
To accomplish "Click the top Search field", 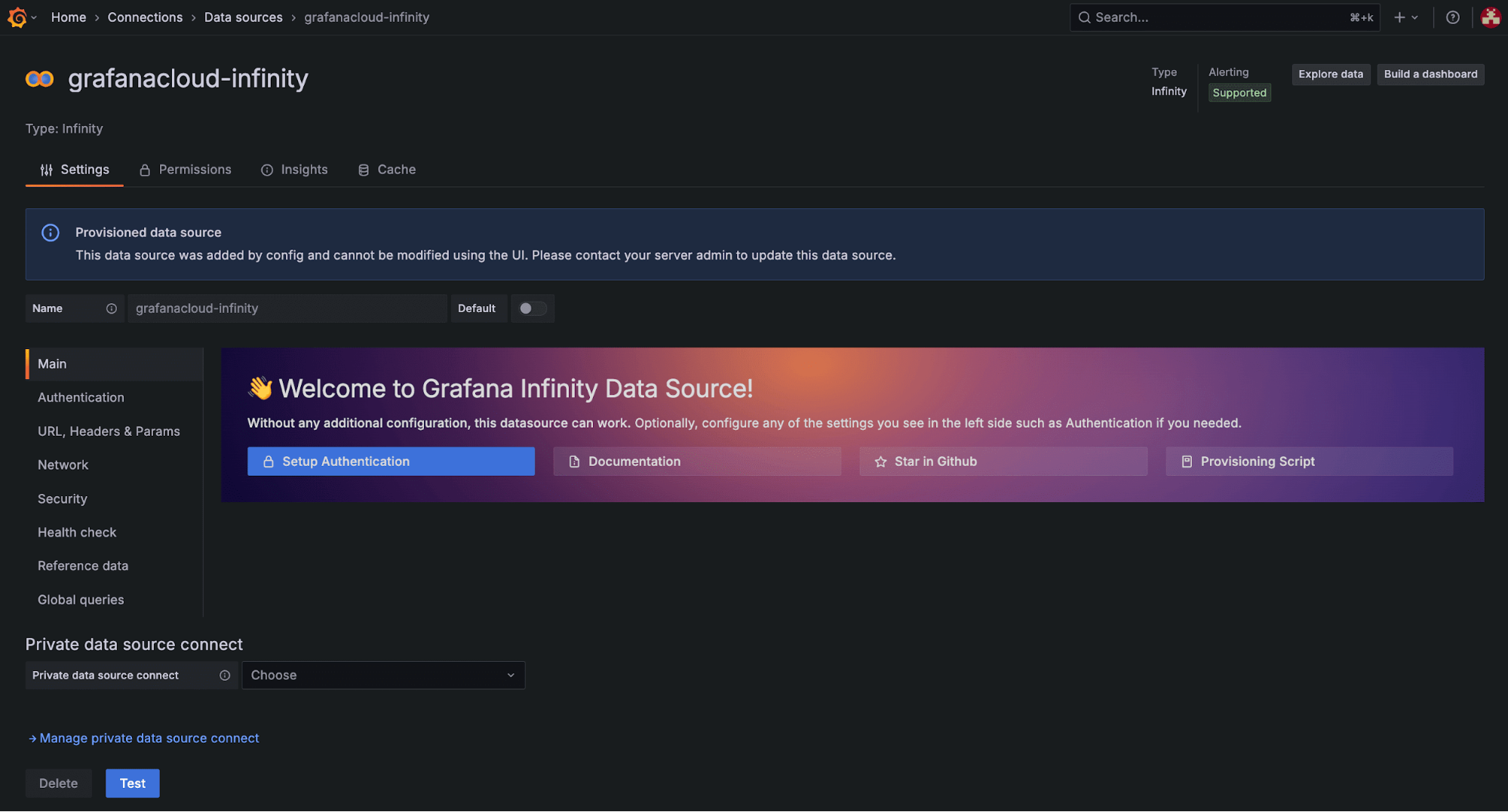I will coord(1225,17).
